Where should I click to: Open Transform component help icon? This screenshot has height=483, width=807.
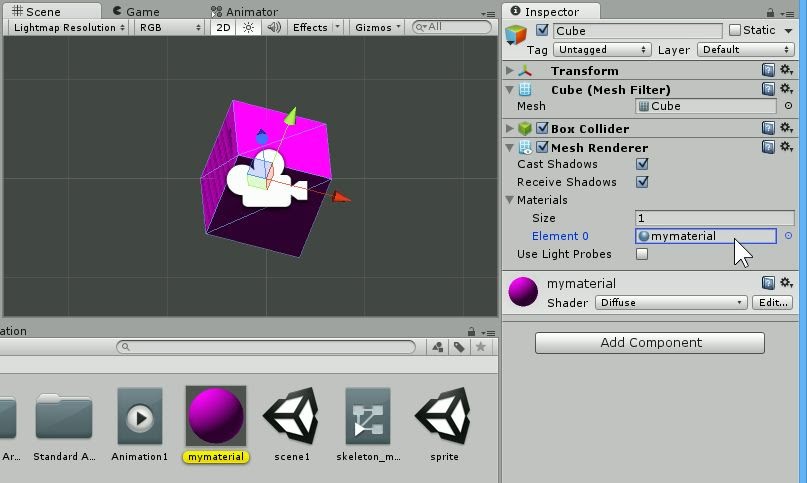pos(768,71)
